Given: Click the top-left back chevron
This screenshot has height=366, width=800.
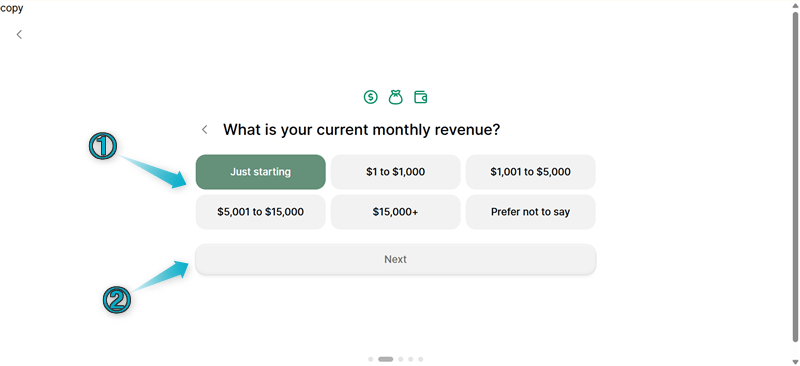Looking at the screenshot, I should coord(19,34).
